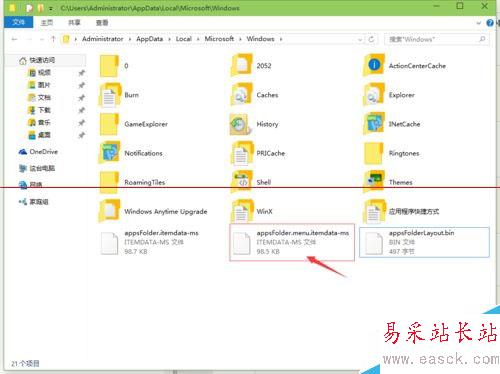Open the 2052 folder
500x374 pixels.
click(x=251, y=66)
